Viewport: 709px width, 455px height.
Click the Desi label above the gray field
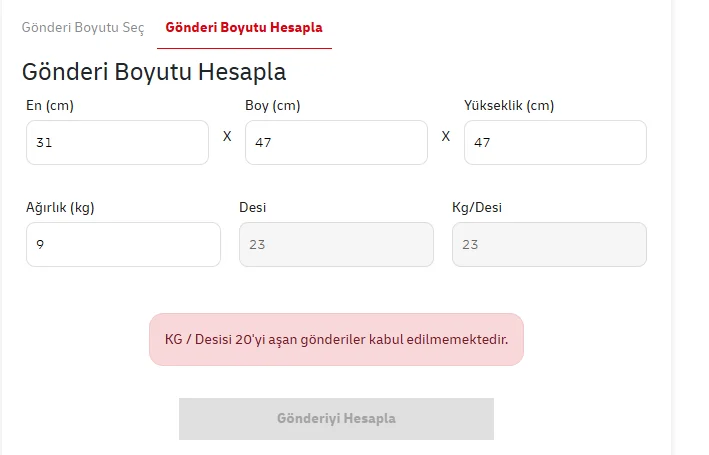point(252,208)
